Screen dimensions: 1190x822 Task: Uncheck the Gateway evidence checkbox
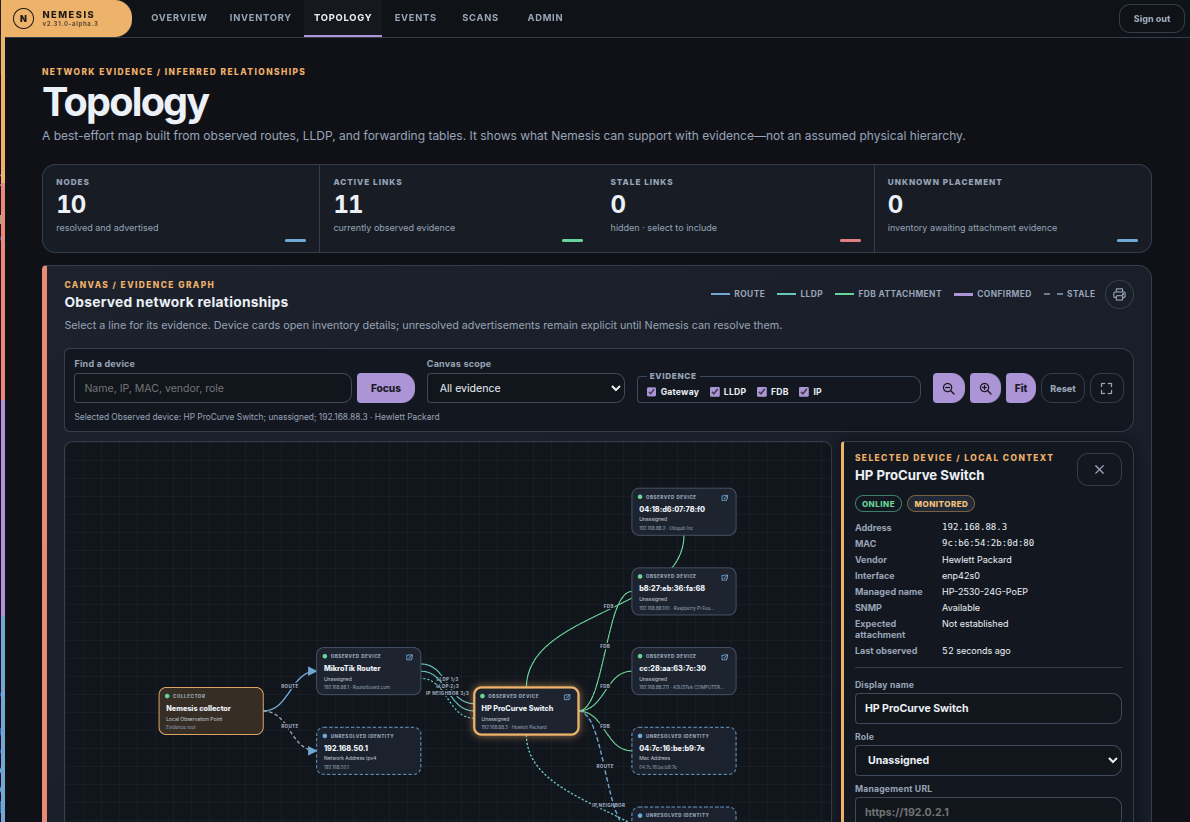(x=651, y=392)
